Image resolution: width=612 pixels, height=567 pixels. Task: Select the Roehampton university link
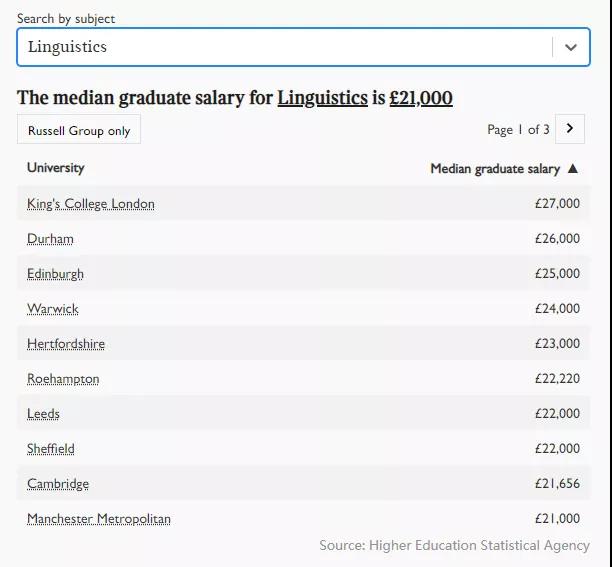[63, 379]
